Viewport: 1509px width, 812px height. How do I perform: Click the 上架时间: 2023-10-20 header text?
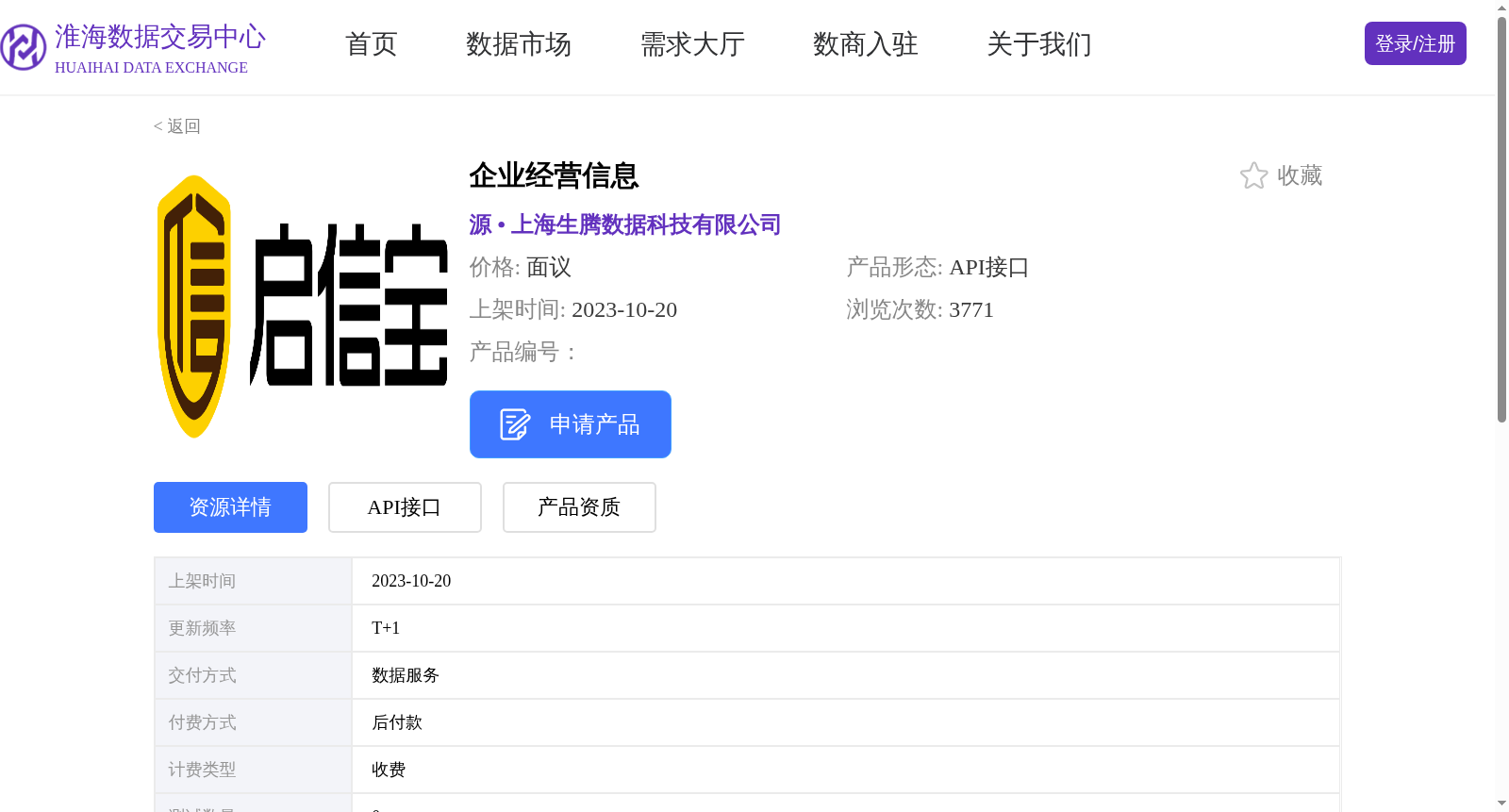point(573,310)
